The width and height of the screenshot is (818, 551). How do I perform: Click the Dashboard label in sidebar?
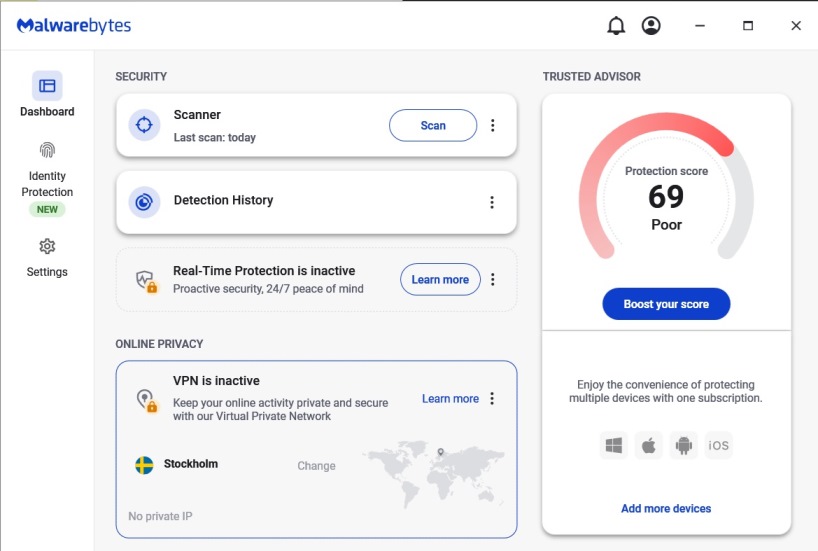[x=47, y=111]
